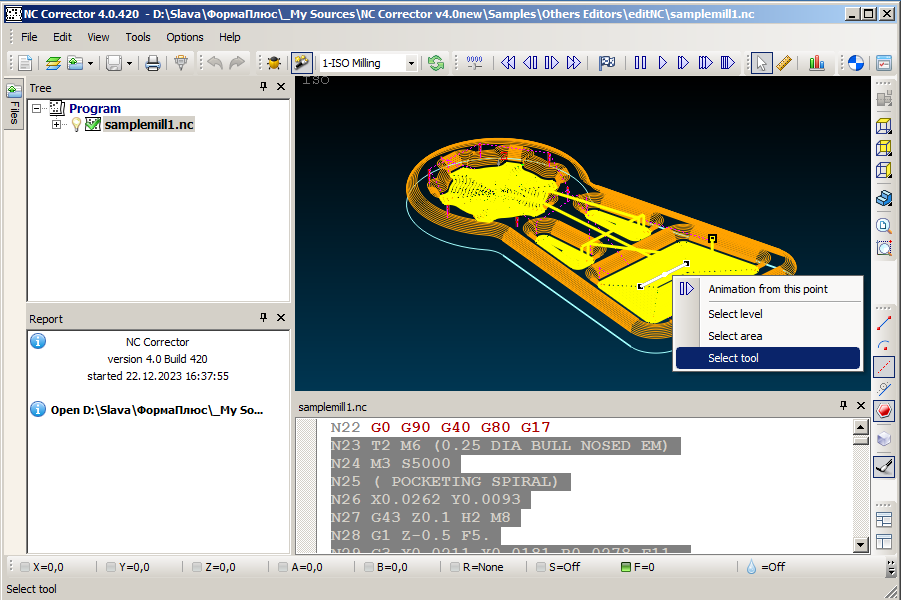Pin the Tree panel
The height and width of the screenshot is (600, 901).
pyautogui.click(x=263, y=86)
